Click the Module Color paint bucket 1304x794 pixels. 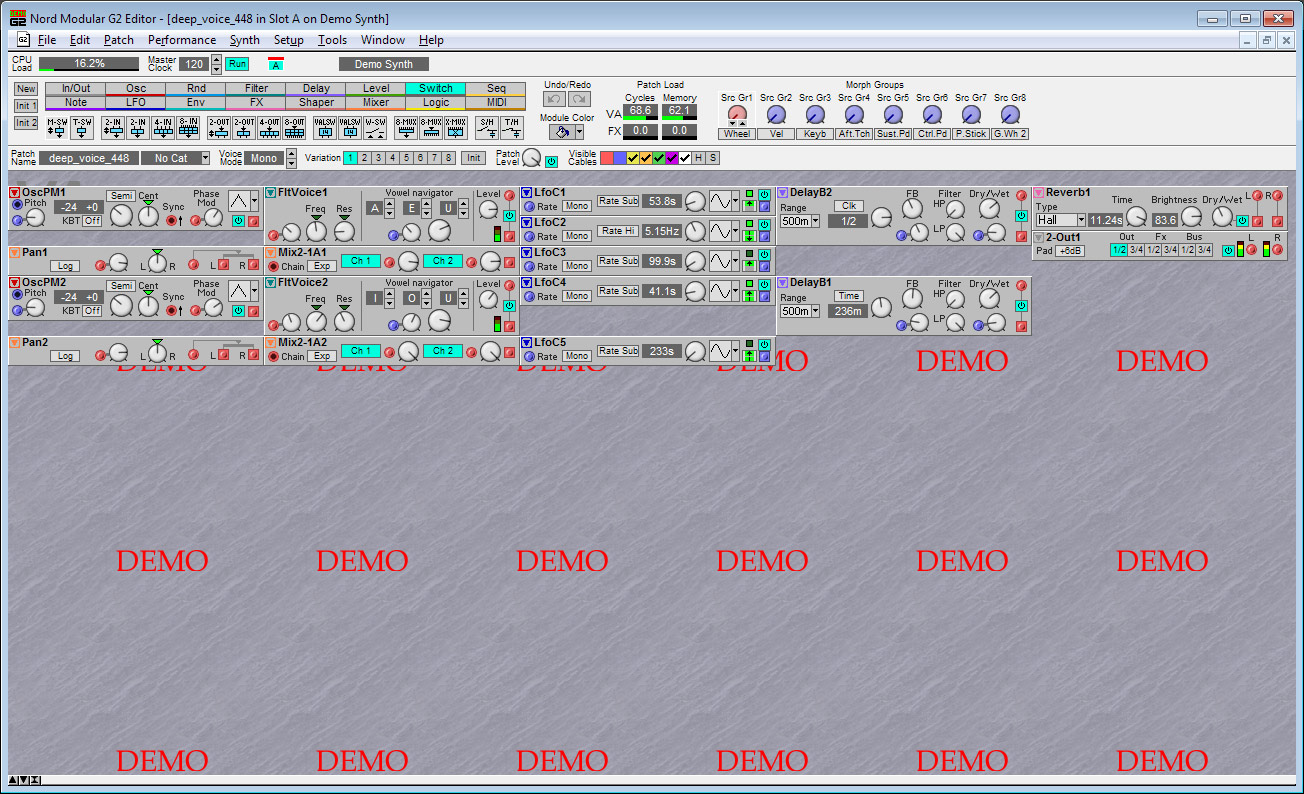(561, 132)
